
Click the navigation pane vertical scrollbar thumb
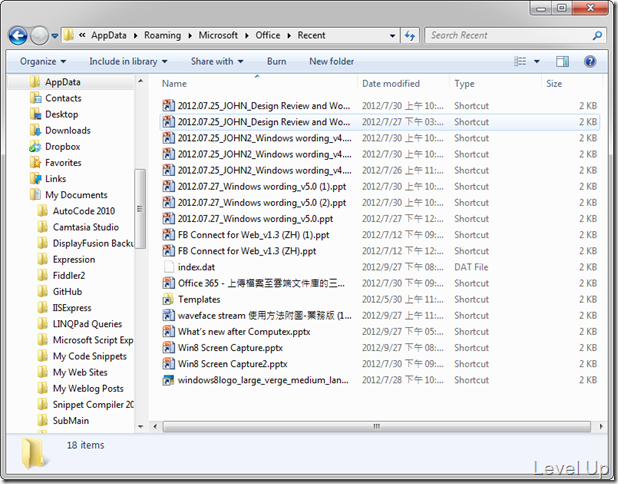coord(140,209)
